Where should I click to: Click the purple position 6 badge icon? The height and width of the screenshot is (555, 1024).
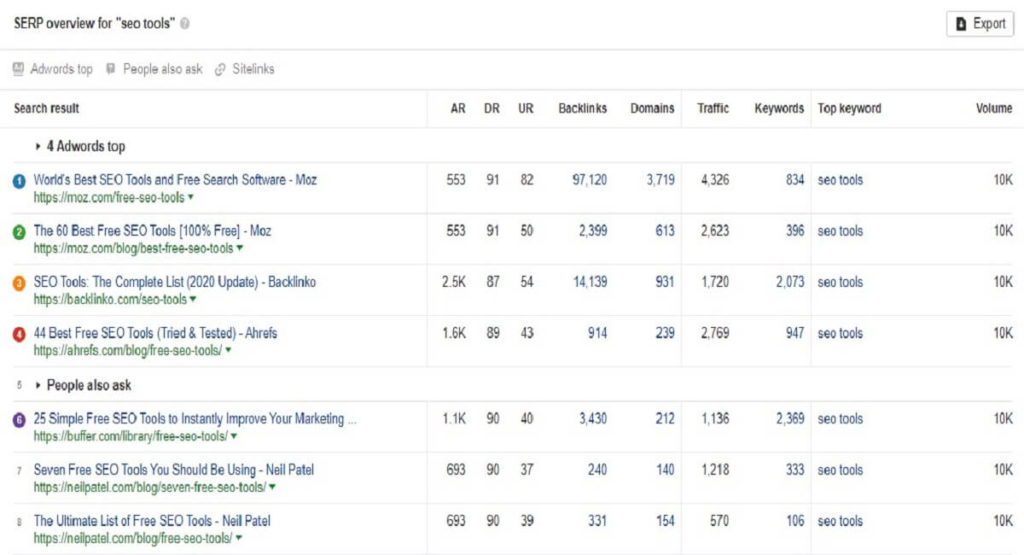tap(19, 420)
